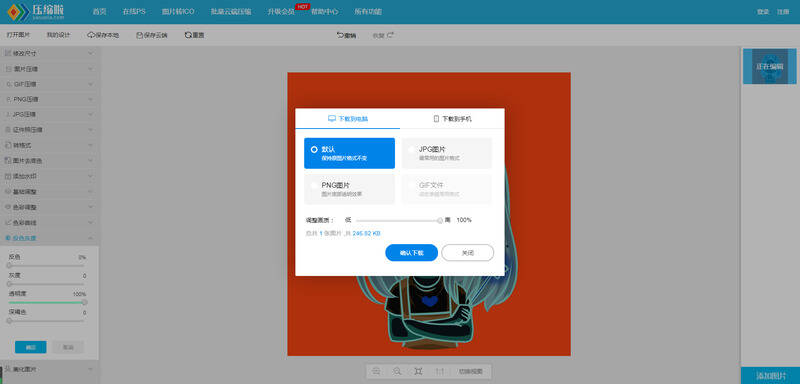Screen dimensions: 800x384
Task: Click the 深褐色 slider handle
Action: [9, 320]
